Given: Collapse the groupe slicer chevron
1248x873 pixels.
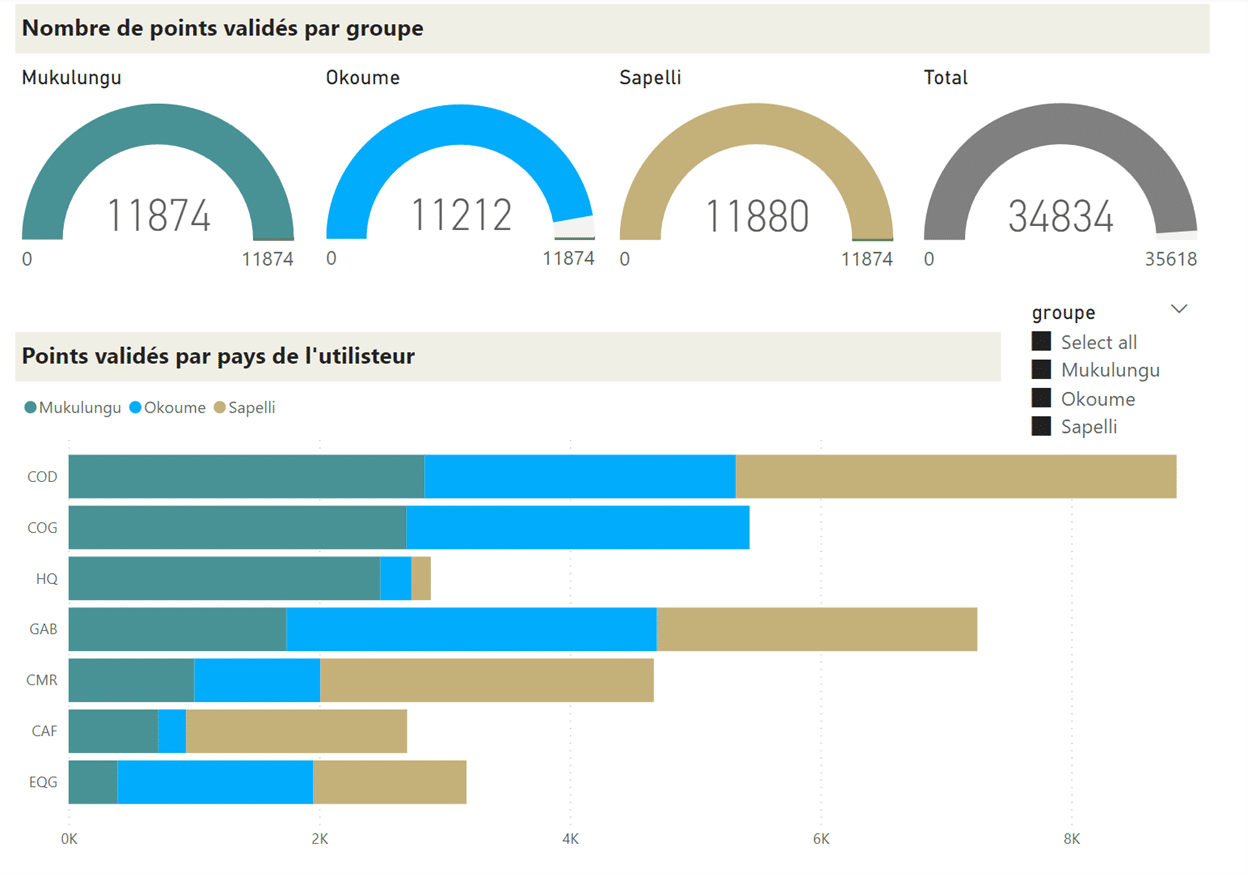Looking at the screenshot, I should coord(1179,309).
